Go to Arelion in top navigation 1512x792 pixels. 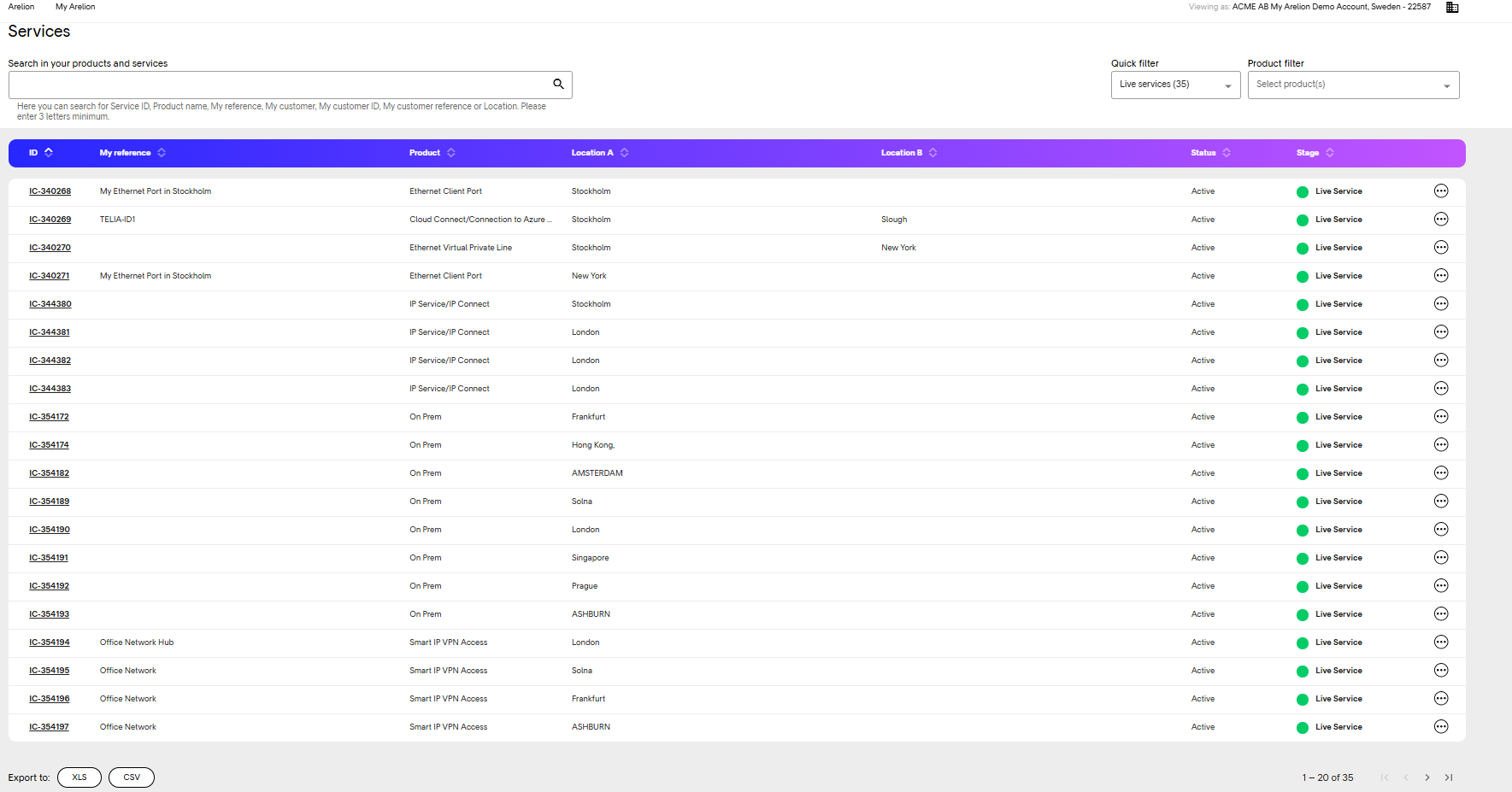(21, 7)
